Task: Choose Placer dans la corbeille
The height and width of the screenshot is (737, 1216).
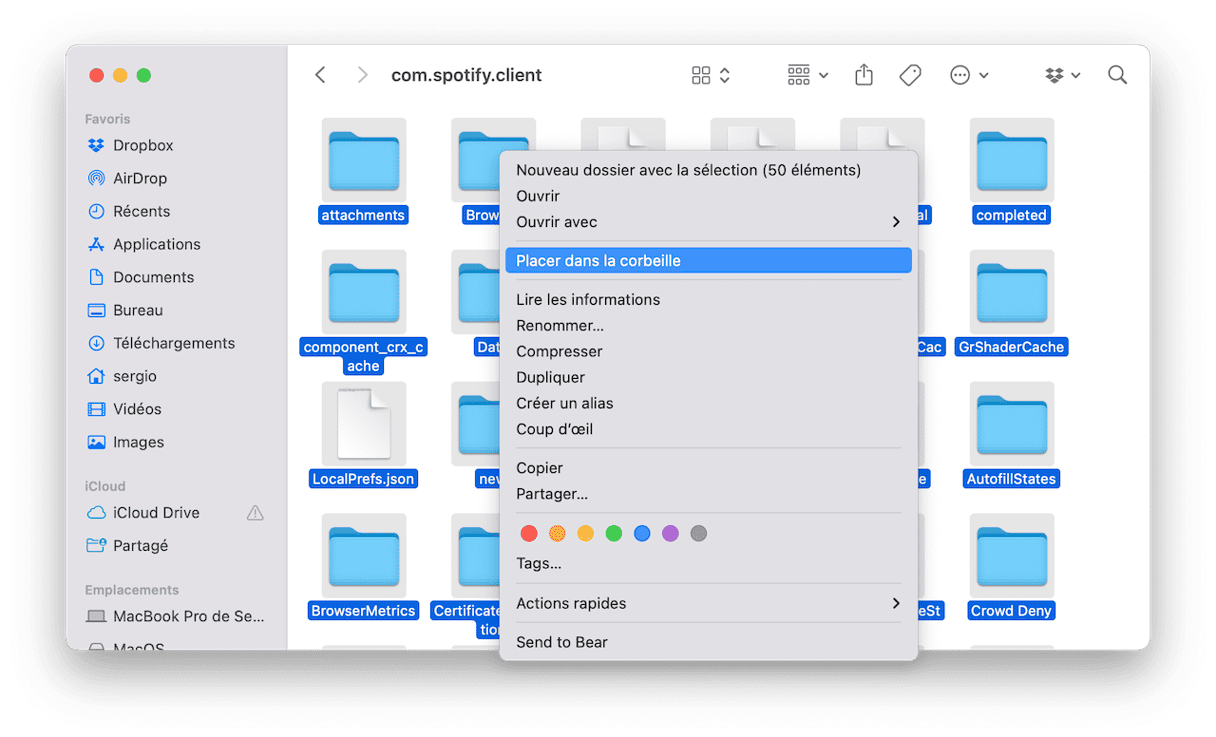Action: coord(708,260)
